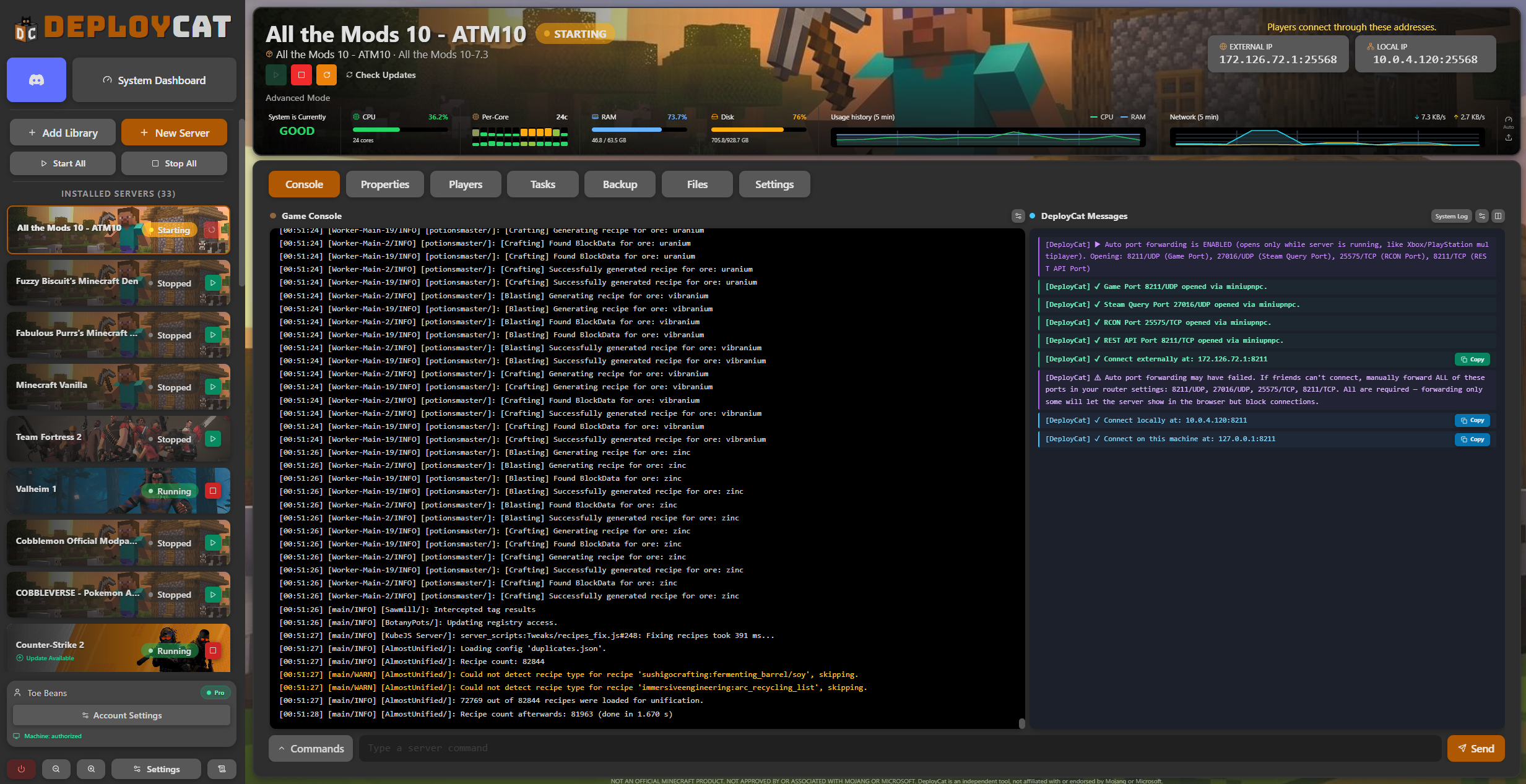Start all servers
The height and width of the screenshot is (784, 1526).
(63, 163)
